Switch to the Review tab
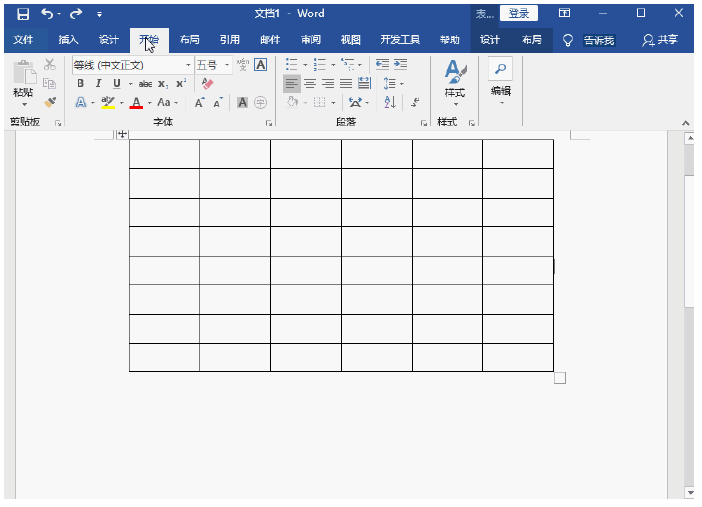The height and width of the screenshot is (507, 702). tap(311, 40)
